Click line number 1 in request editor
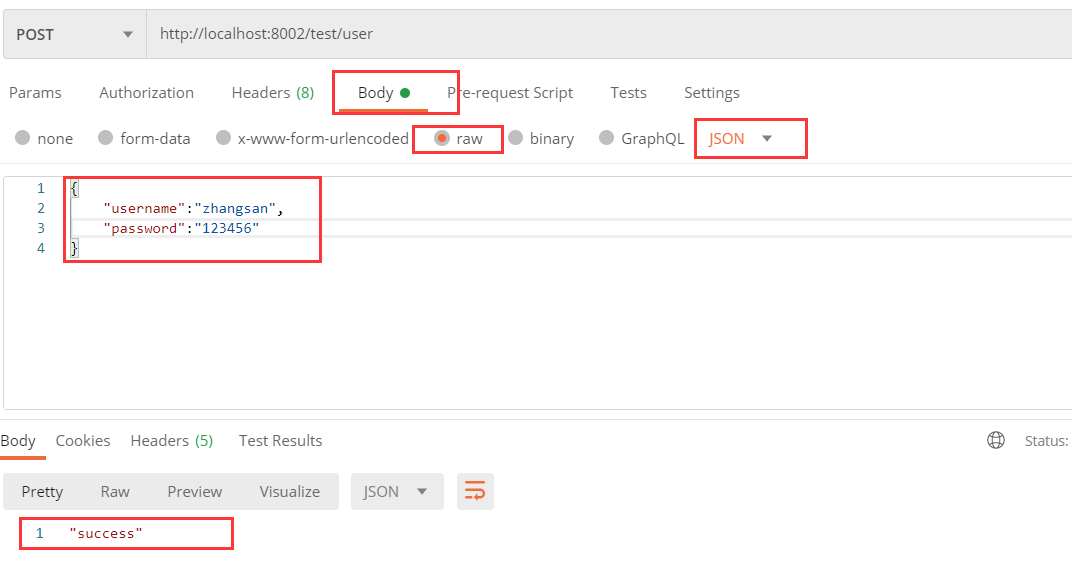1072x572 pixels. pos(41,188)
